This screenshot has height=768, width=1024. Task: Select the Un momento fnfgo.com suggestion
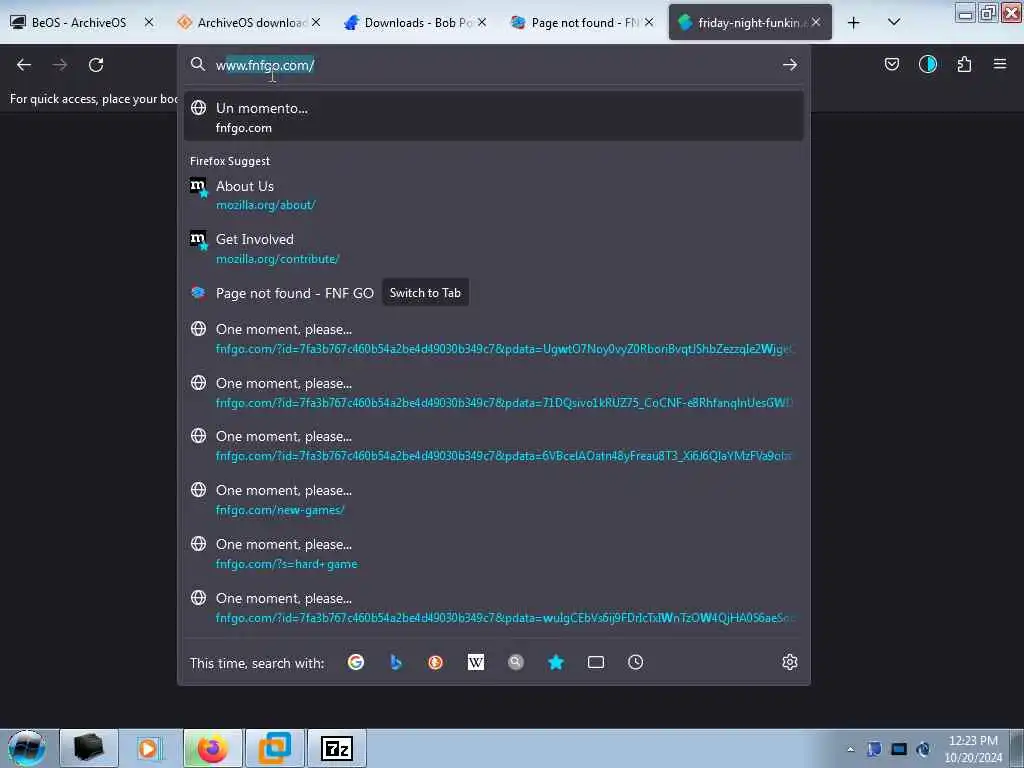pos(494,118)
